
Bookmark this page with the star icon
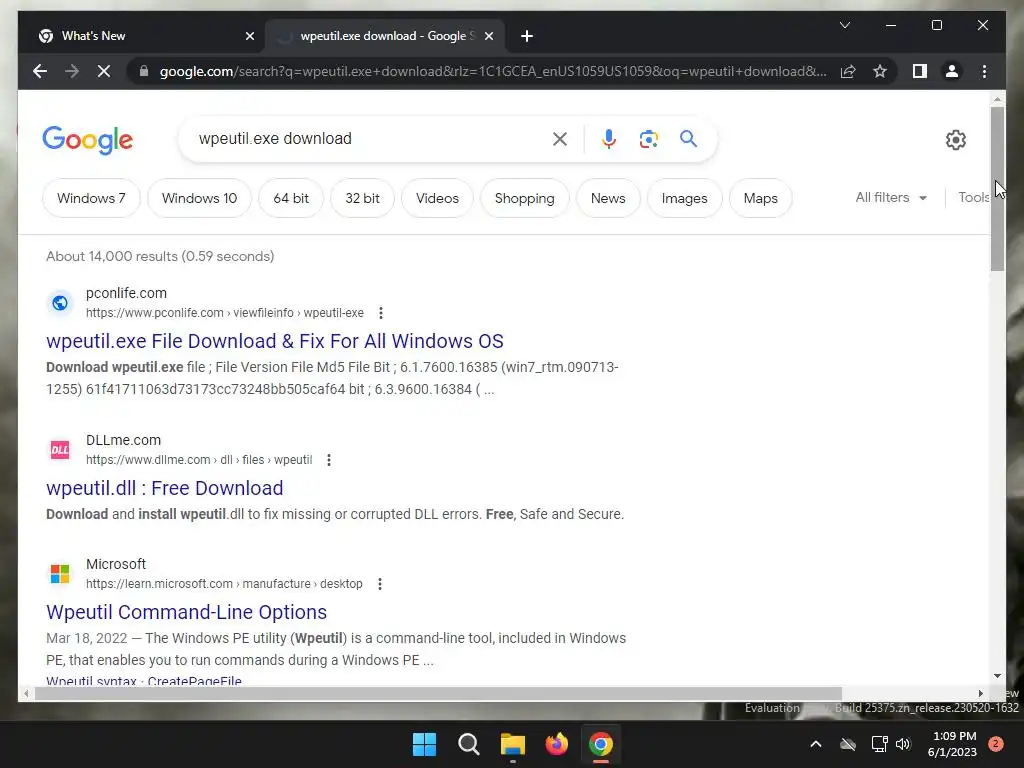(x=880, y=71)
